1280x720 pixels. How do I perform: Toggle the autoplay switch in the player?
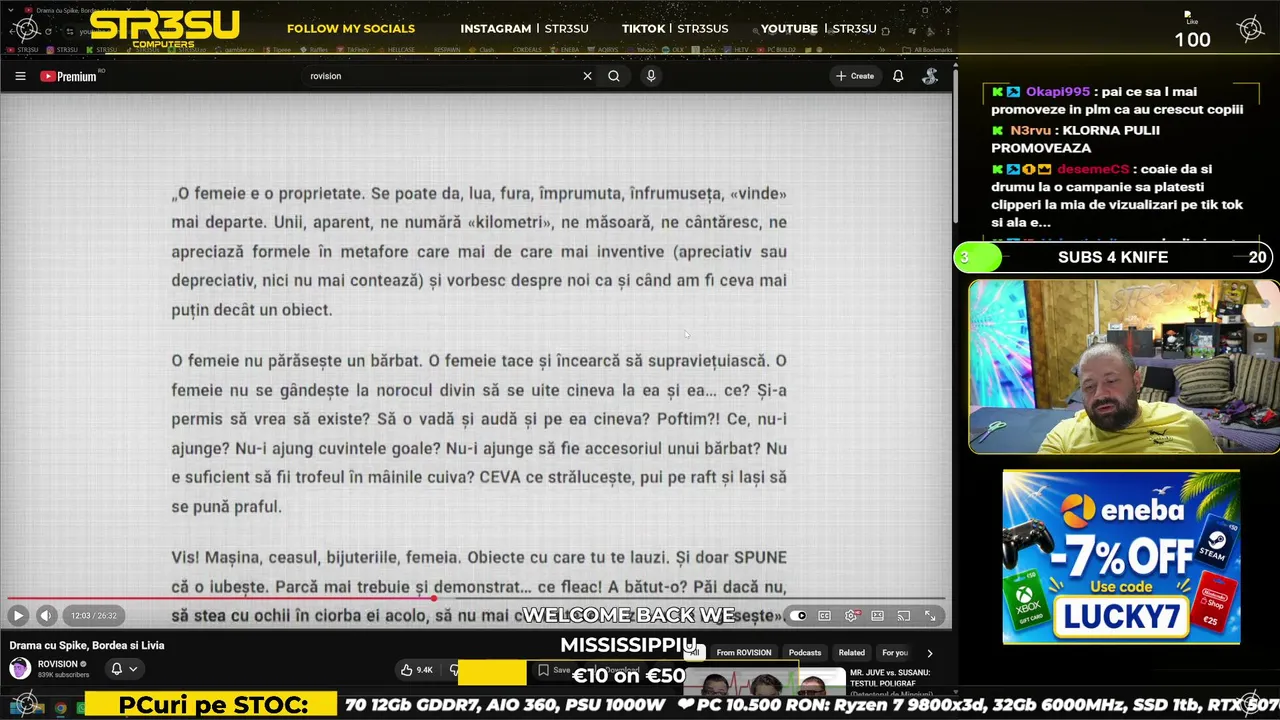pos(798,616)
